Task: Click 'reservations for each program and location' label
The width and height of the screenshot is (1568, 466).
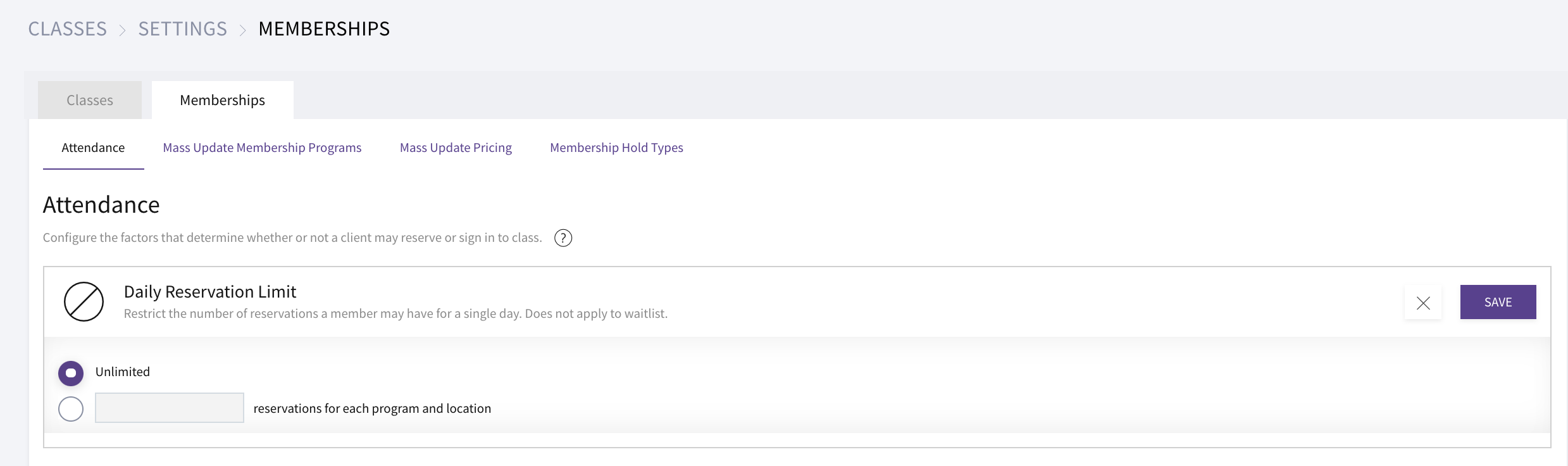Action: pos(372,408)
